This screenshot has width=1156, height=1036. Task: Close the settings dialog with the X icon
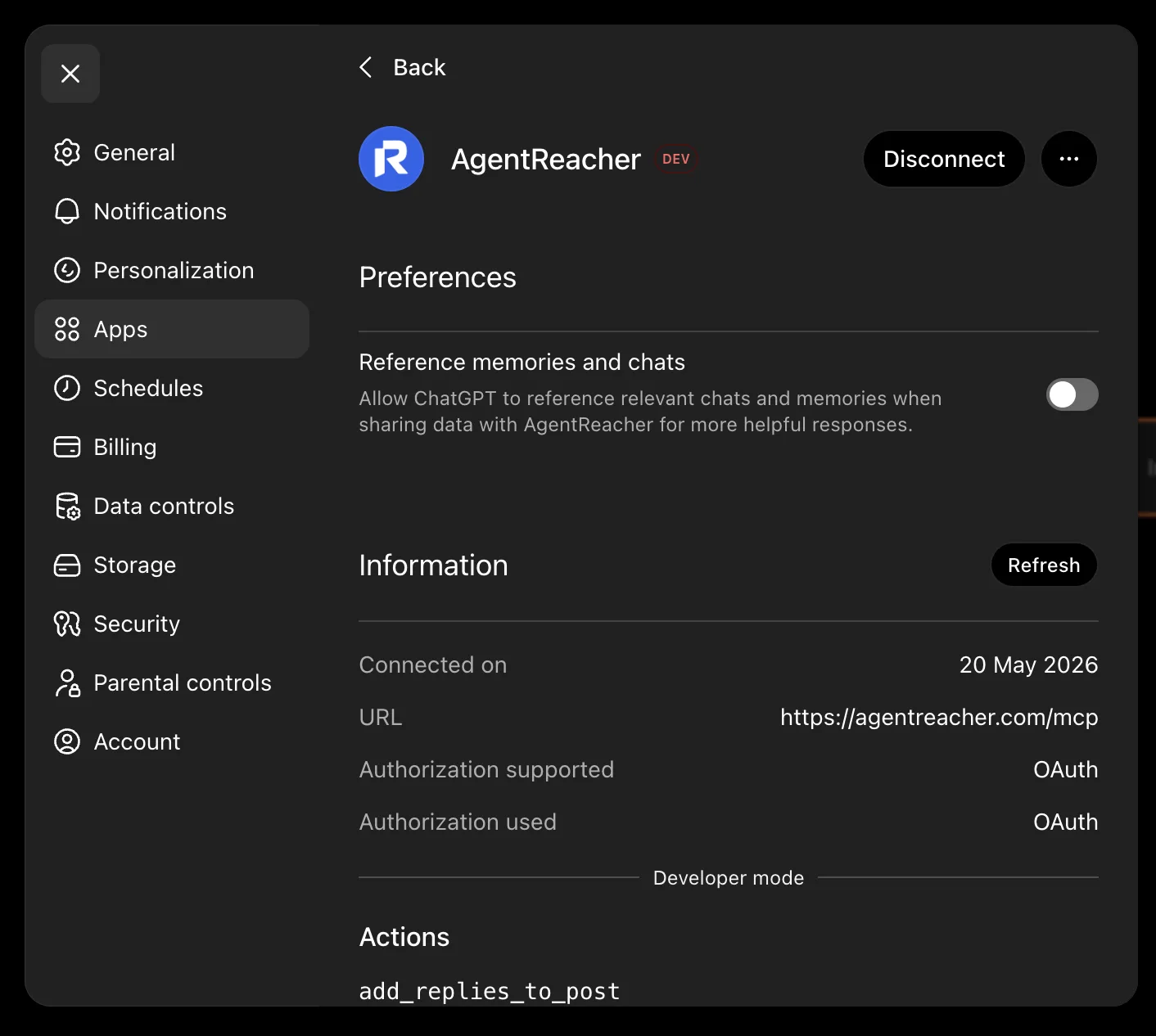(x=70, y=74)
